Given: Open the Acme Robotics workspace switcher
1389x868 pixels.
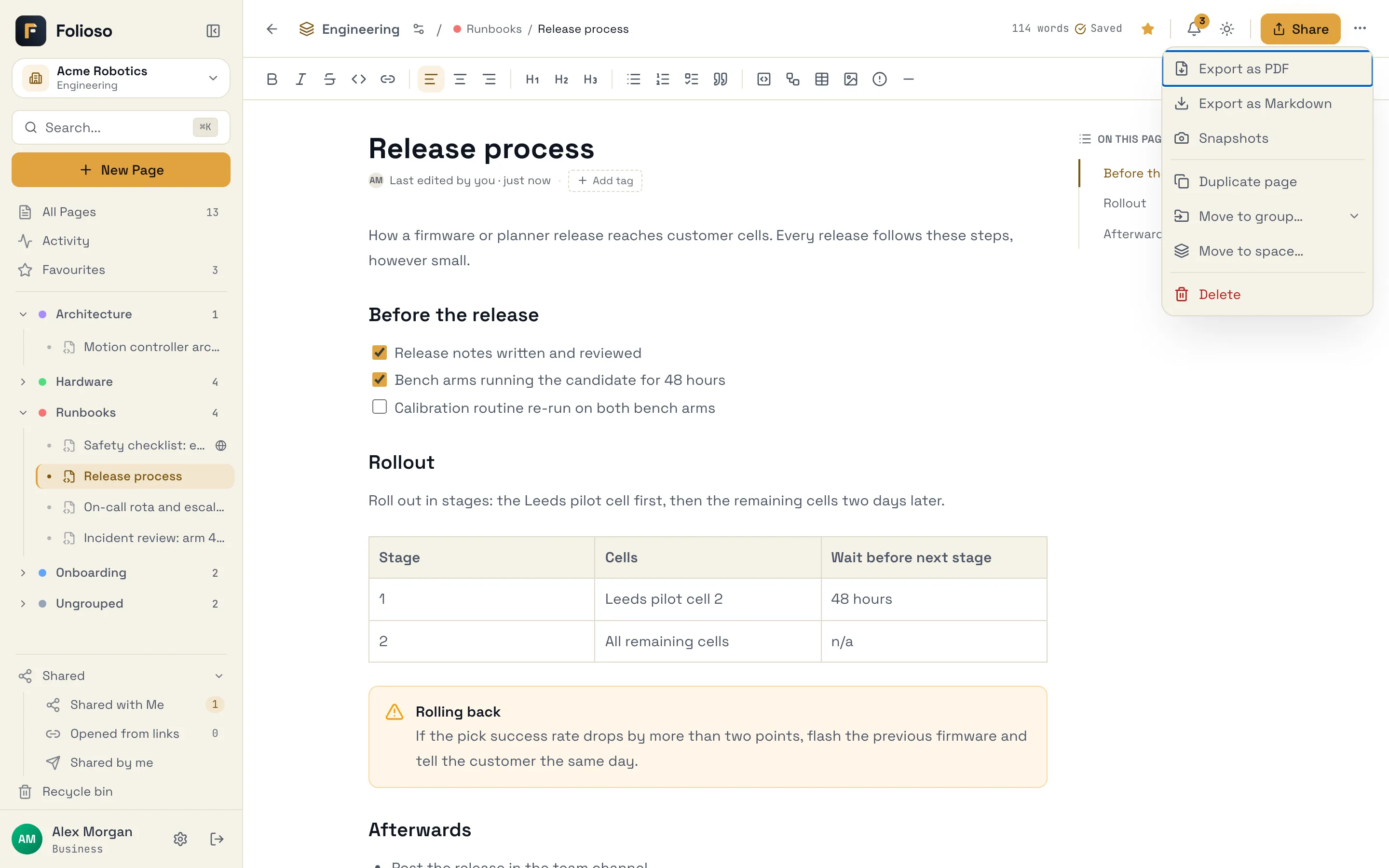Looking at the screenshot, I should pos(121,78).
